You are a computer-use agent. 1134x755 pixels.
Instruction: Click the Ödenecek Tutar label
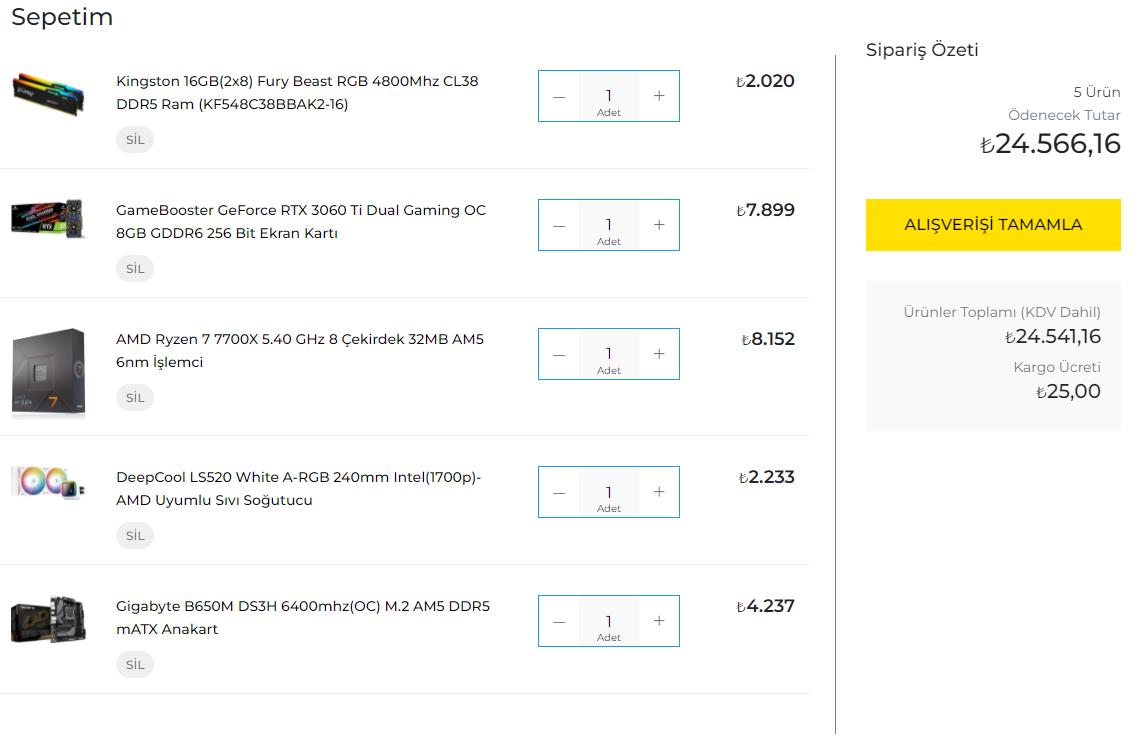[x=1065, y=115]
